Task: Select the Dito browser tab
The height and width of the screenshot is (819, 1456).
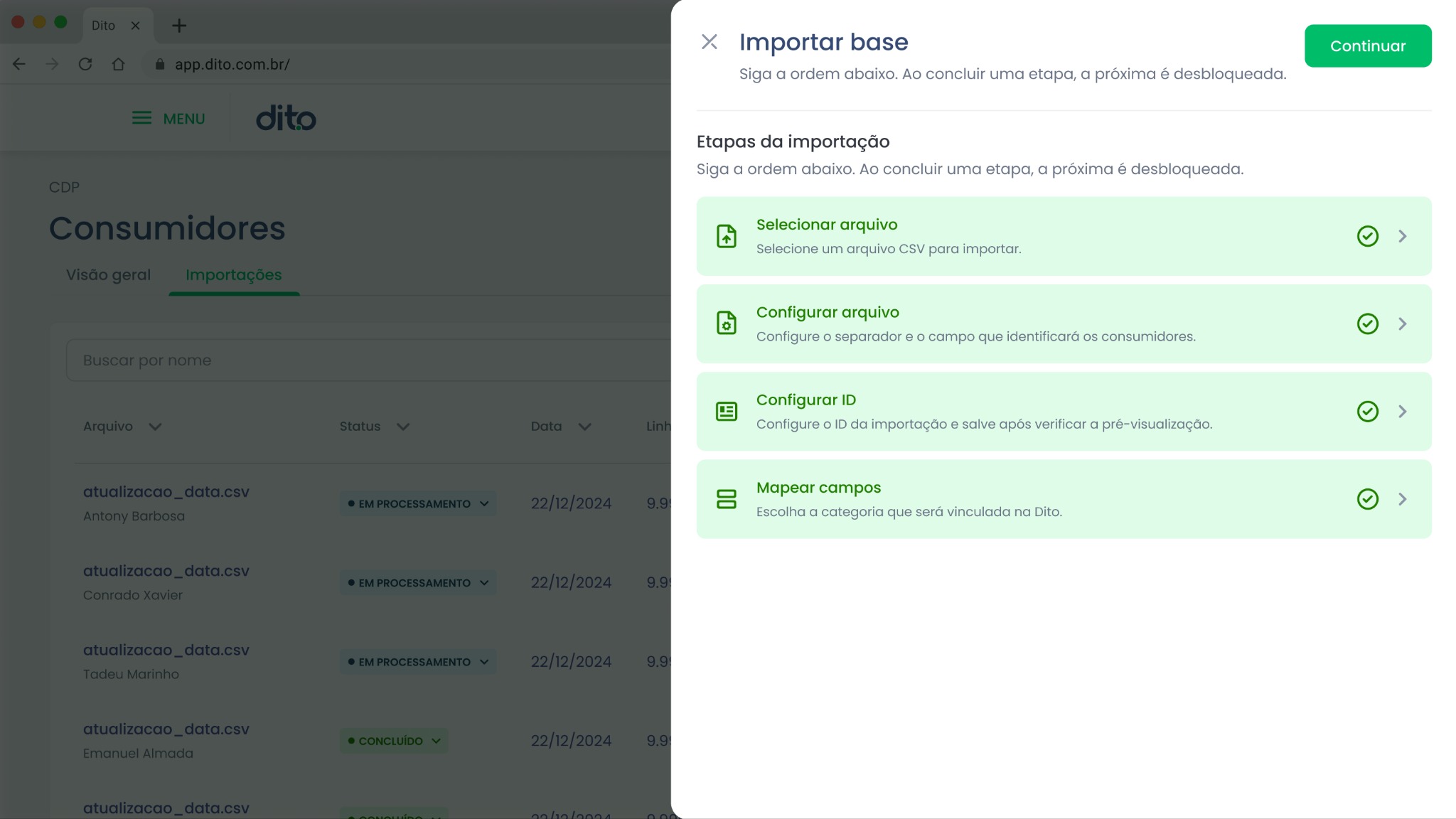Action: (x=118, y=26)
